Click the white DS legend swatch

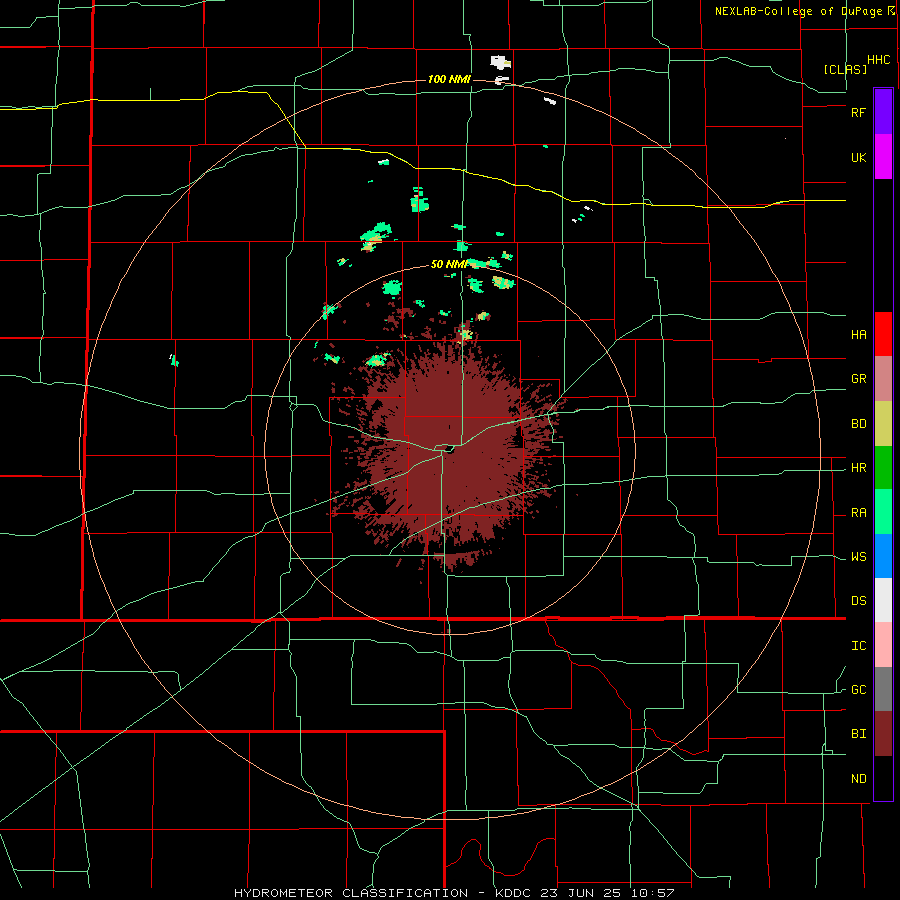click(883, 600)
